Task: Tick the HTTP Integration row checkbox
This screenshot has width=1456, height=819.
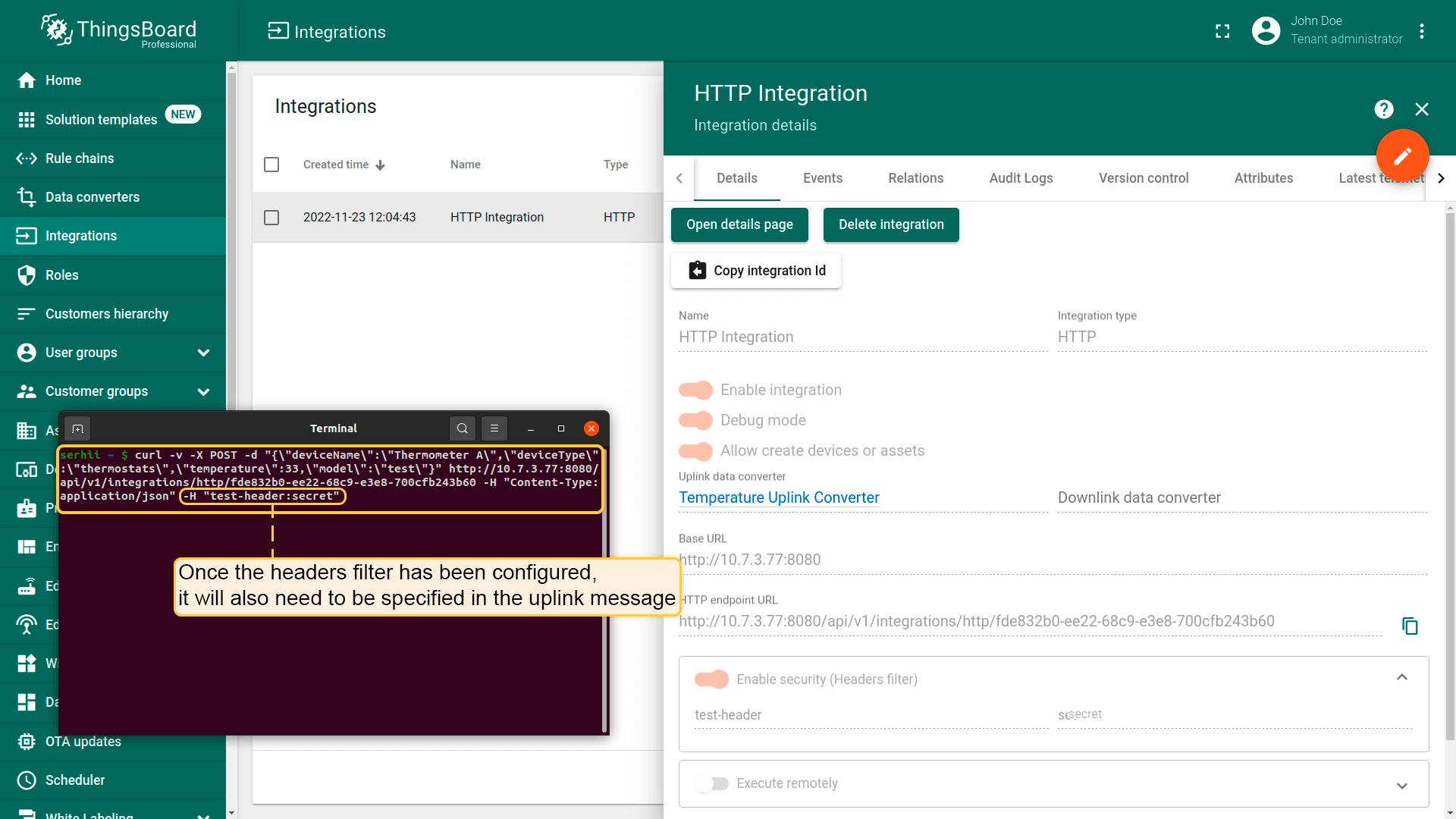Action: [x=271, y=218]
